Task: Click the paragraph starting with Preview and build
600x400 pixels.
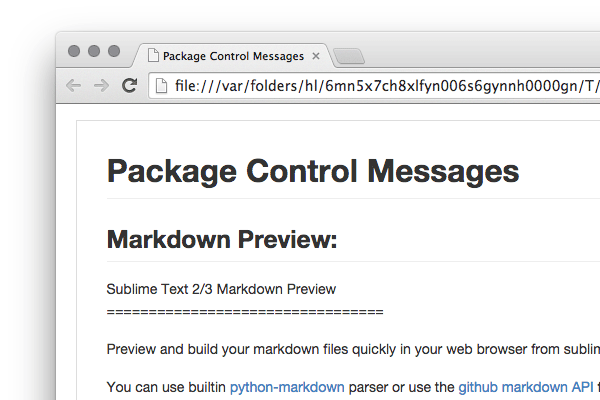Action: [x=352, y=349]
